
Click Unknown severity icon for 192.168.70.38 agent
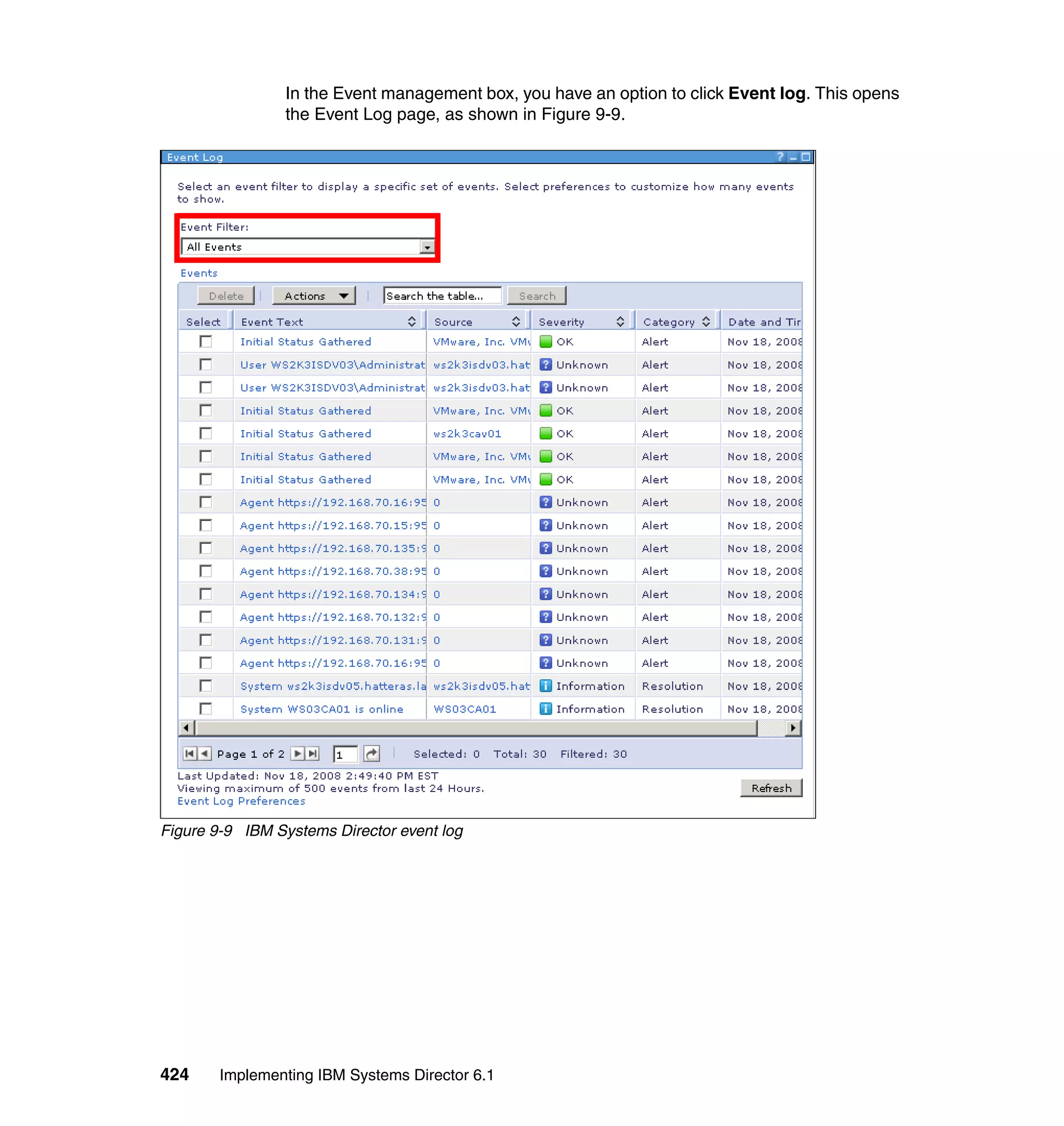pos(546,571)
